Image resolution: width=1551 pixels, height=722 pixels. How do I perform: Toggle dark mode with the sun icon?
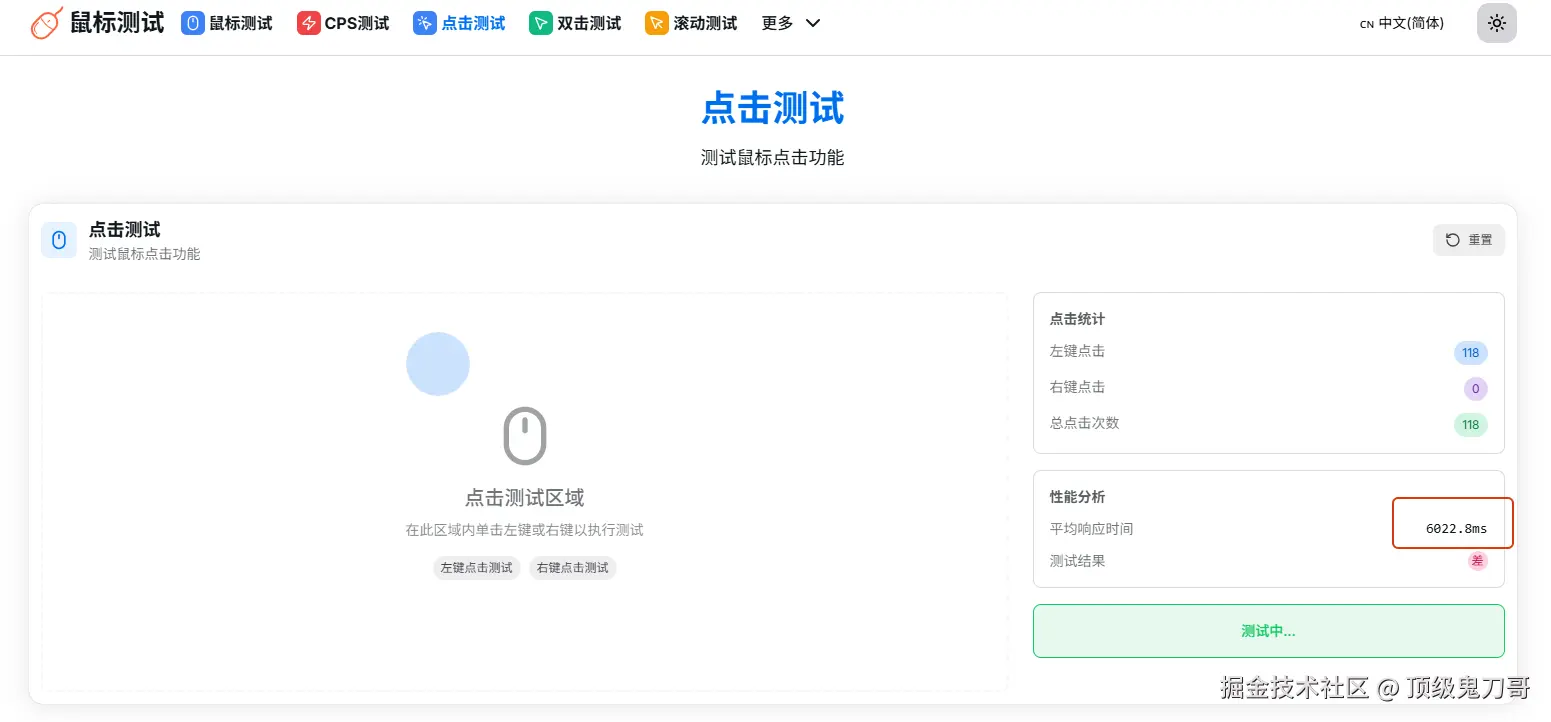1496,22
